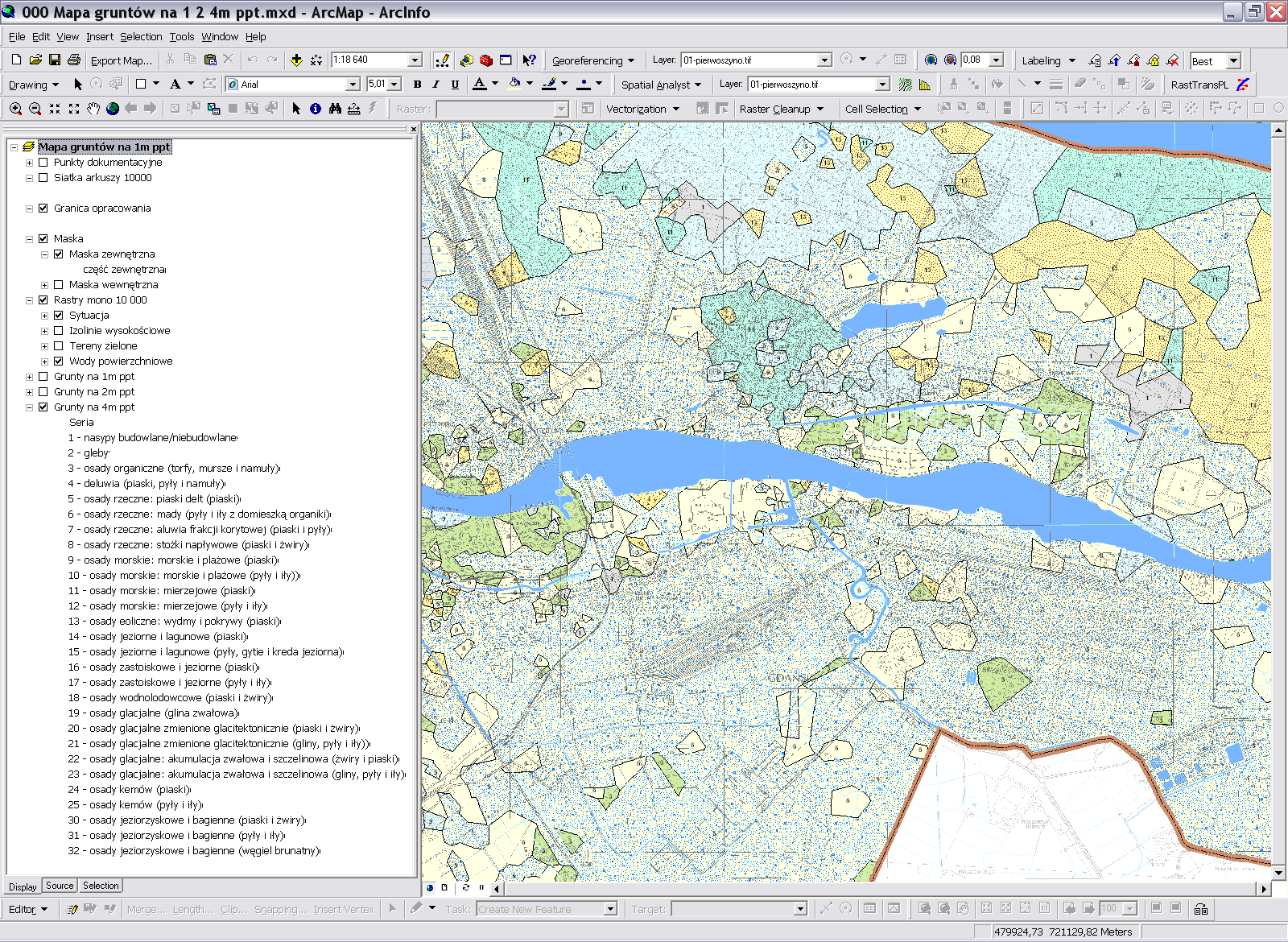Activate the What's This help tool
This screenshot has height=942, width=1288.
(x=529, y=60)
